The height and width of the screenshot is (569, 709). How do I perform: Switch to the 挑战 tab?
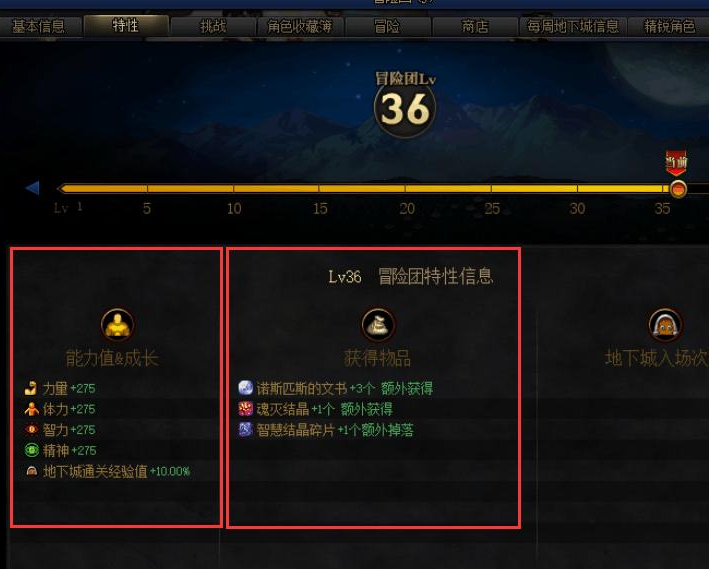[x=213, y=26]
